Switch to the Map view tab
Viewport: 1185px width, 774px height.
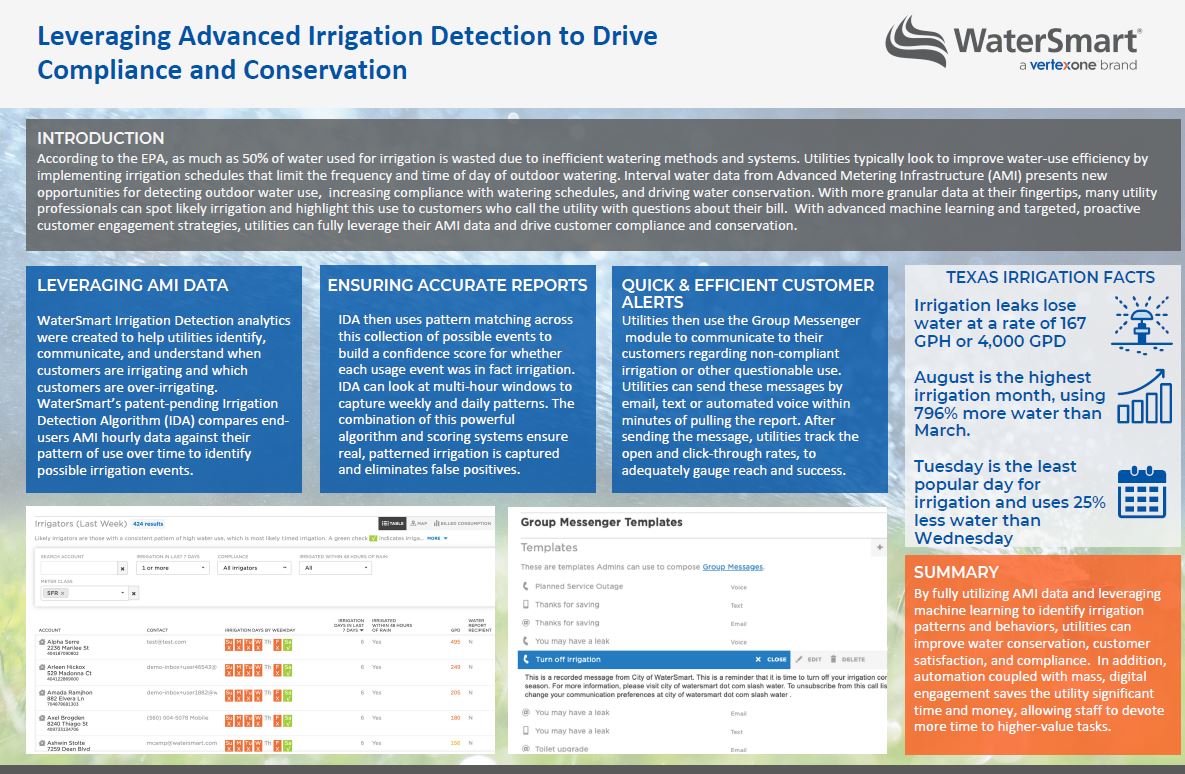point(419,523)
